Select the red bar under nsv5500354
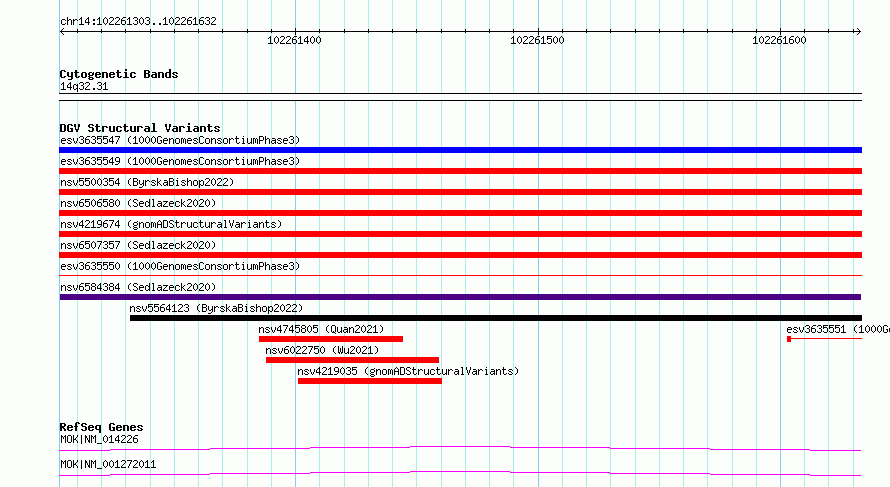The height and width of the screenshot is (487, 890). 460,192
